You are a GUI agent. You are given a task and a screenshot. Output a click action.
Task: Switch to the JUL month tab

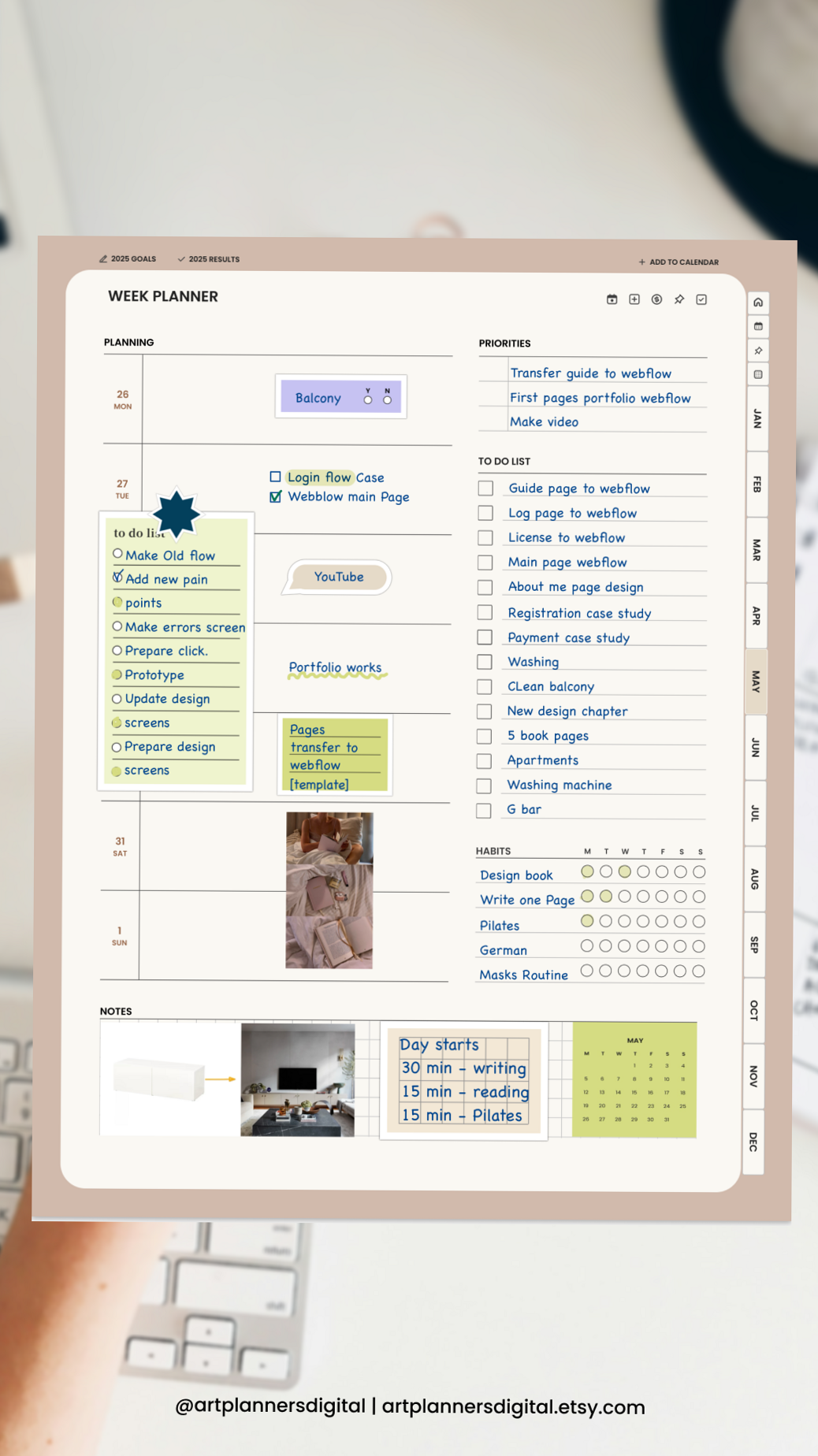coord(755,813)
